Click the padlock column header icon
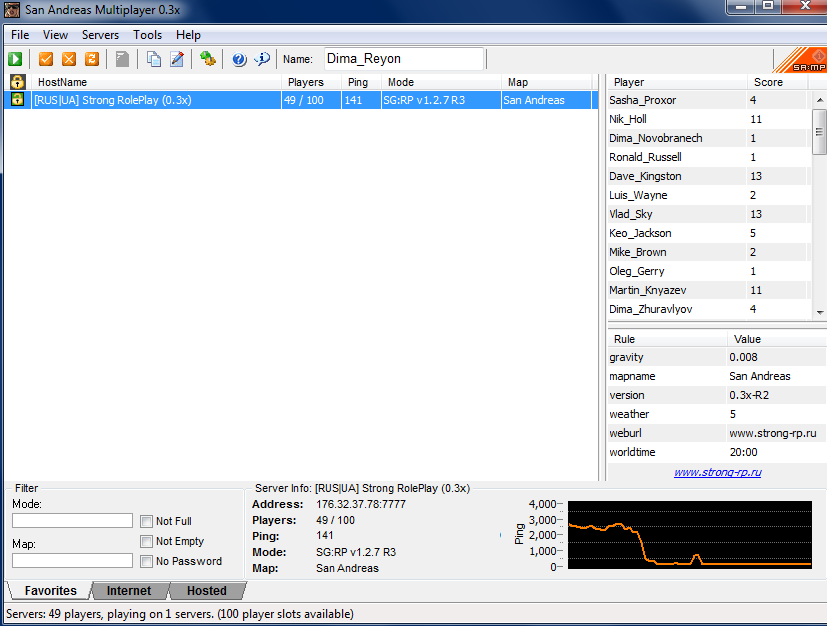Image resolution: width=827 pixels, height=626 pixels. pos(17,82)
